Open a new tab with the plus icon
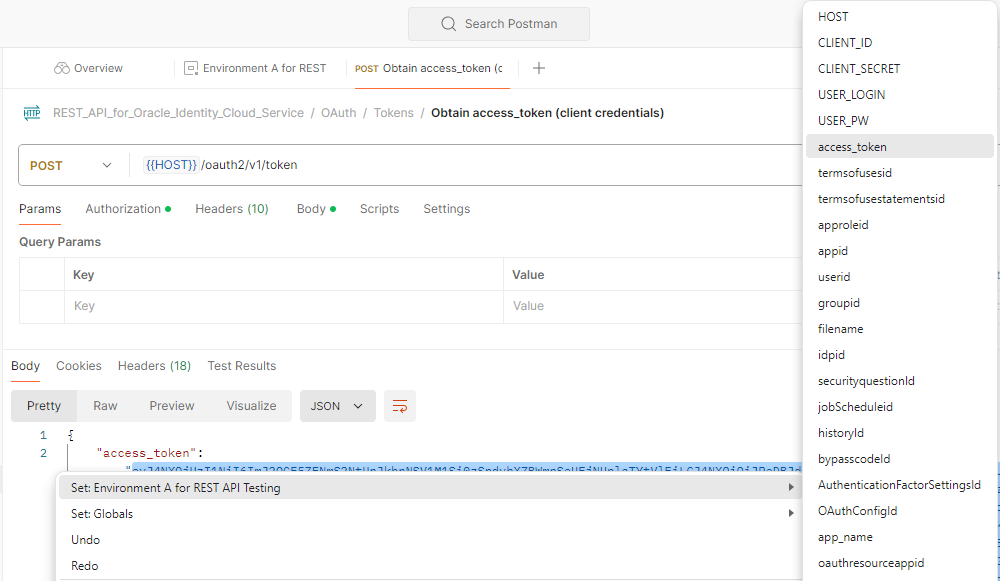Image resolution: width=1000 pixels, height=581 pixels. 539,68
